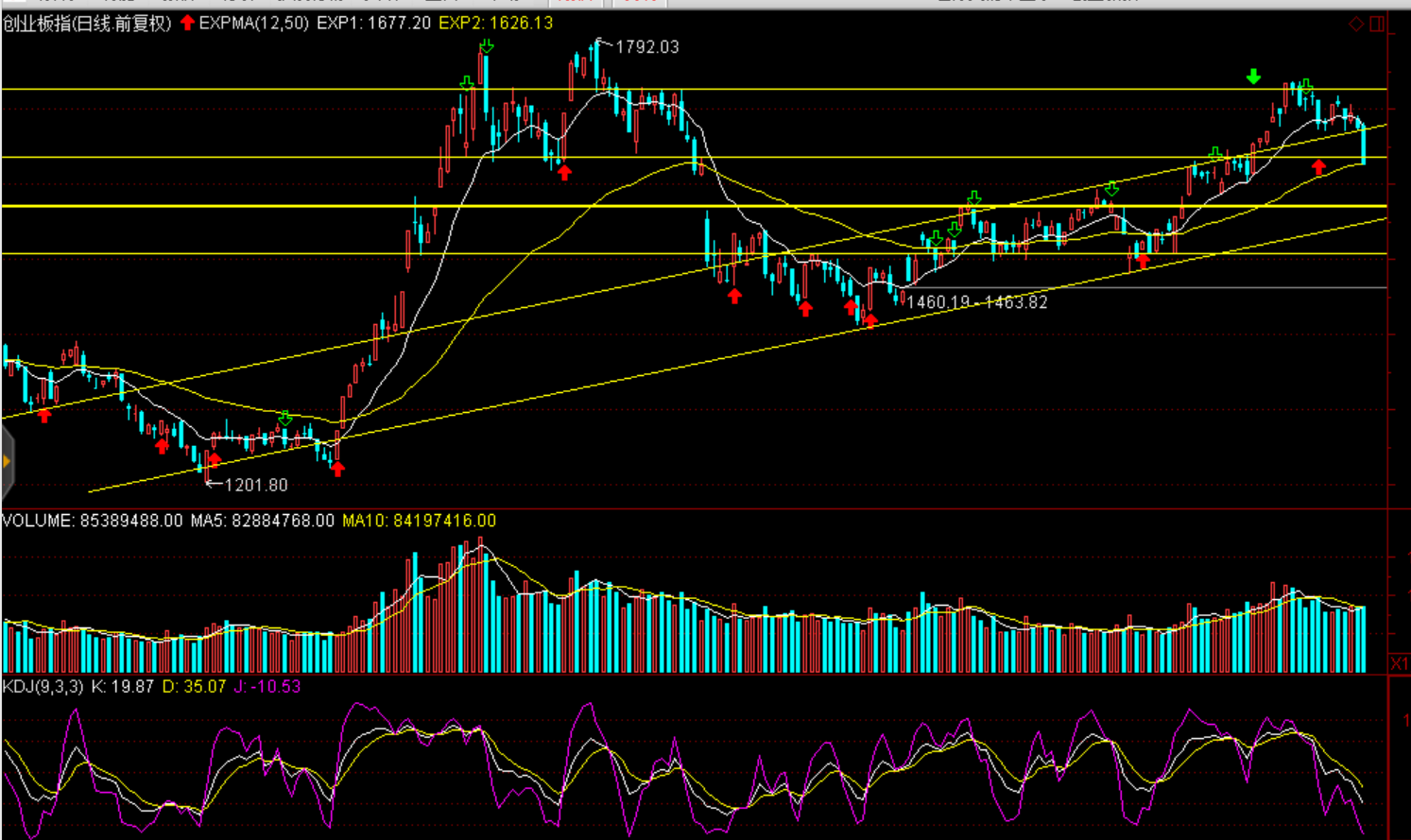This screenshot has height=840, width=1411.
Task: Click the 1460.19 - 1463.82 gap label
Action: (x=976, y=302)
